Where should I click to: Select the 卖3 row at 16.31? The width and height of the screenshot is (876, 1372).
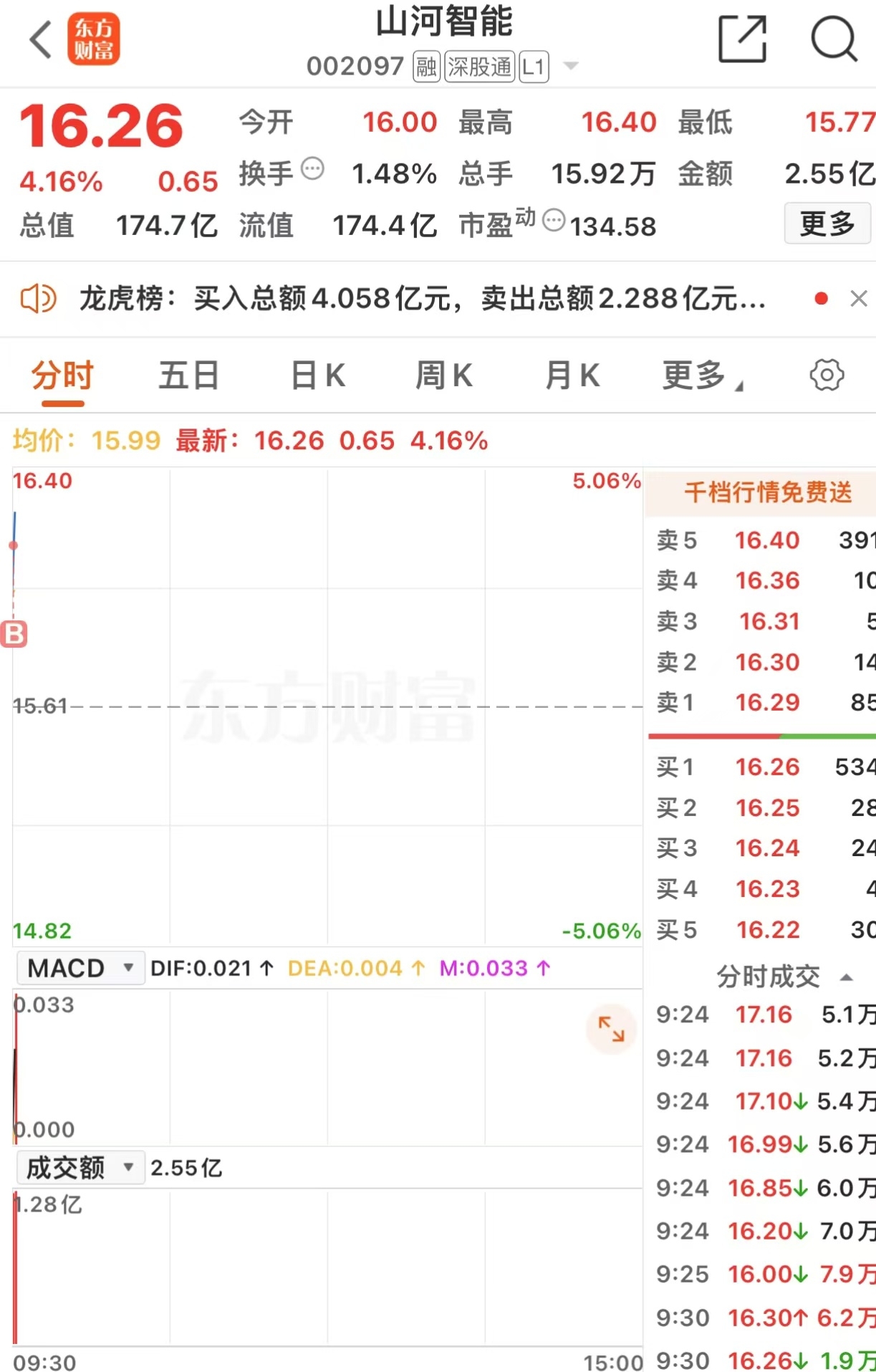point(761,621)
